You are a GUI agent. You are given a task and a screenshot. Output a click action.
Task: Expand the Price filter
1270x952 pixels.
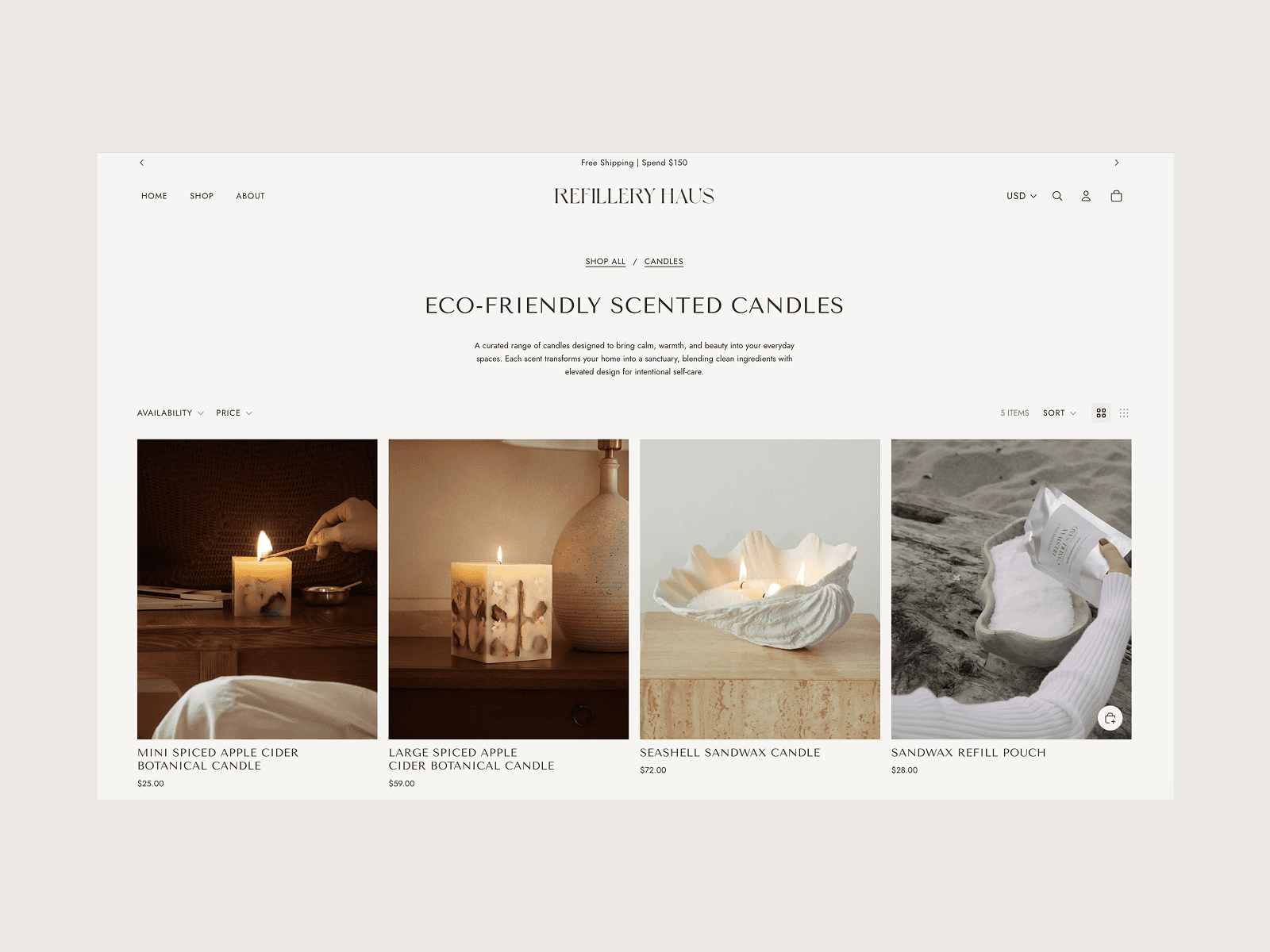point(234,413)
